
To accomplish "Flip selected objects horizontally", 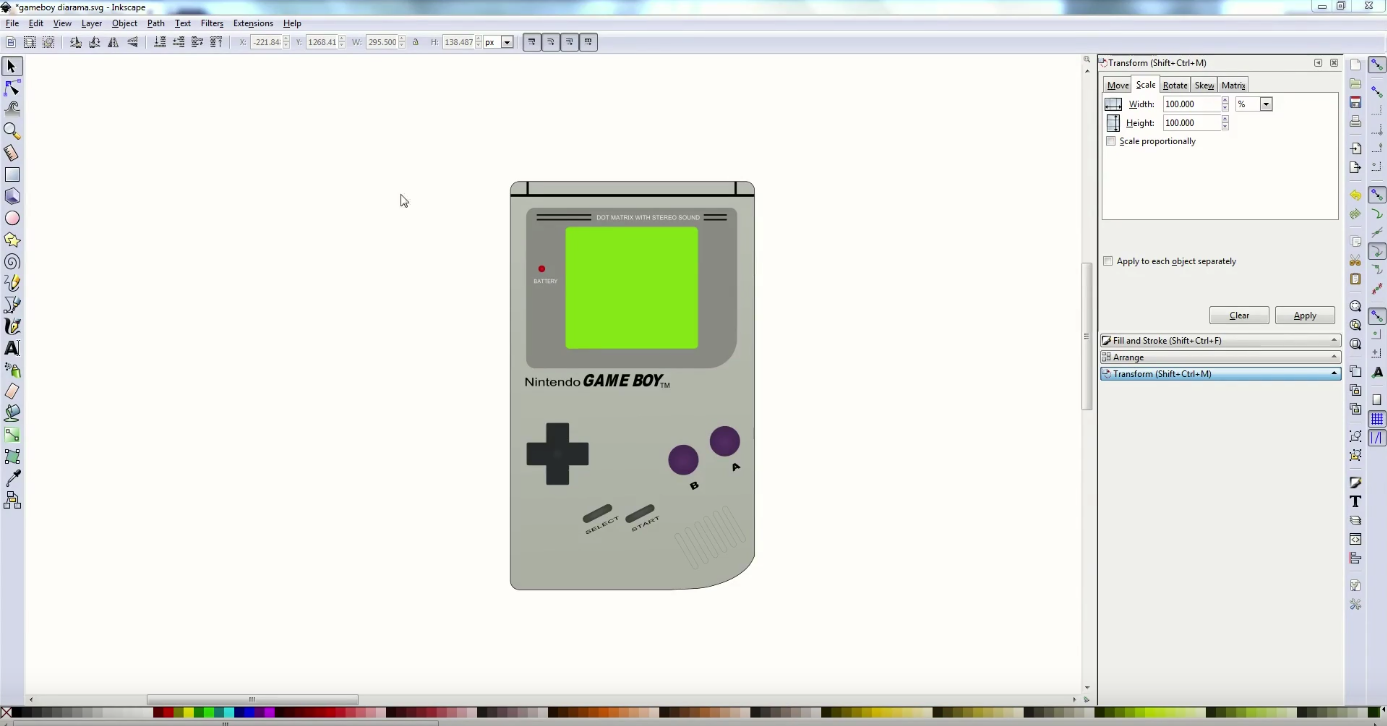I will (x=113, y=42).
